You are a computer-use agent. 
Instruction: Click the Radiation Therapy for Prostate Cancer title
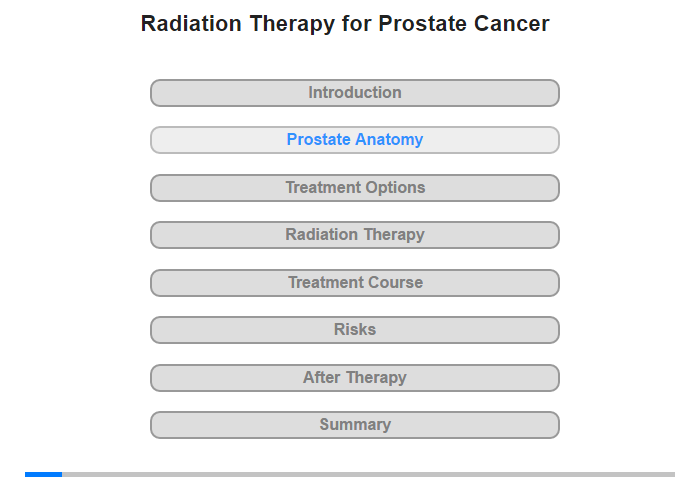345,24
